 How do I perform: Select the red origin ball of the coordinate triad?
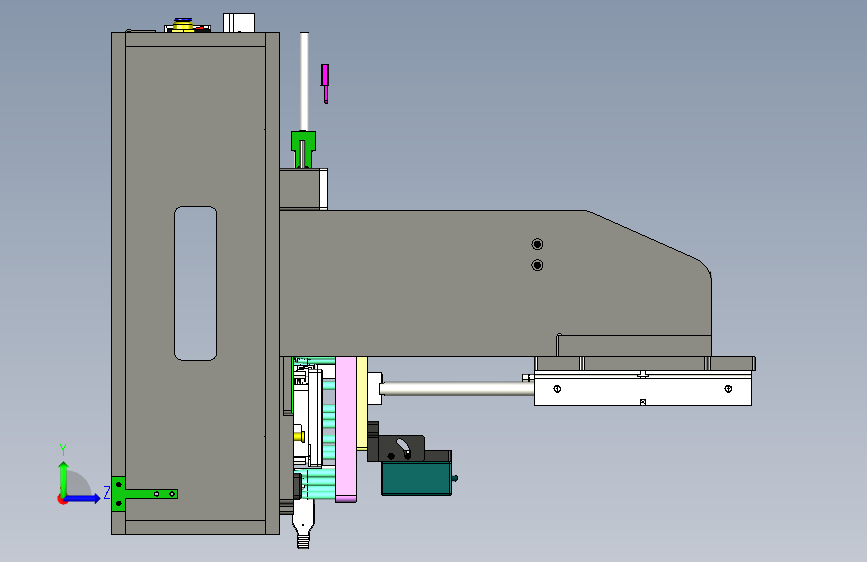click(62, 499)
